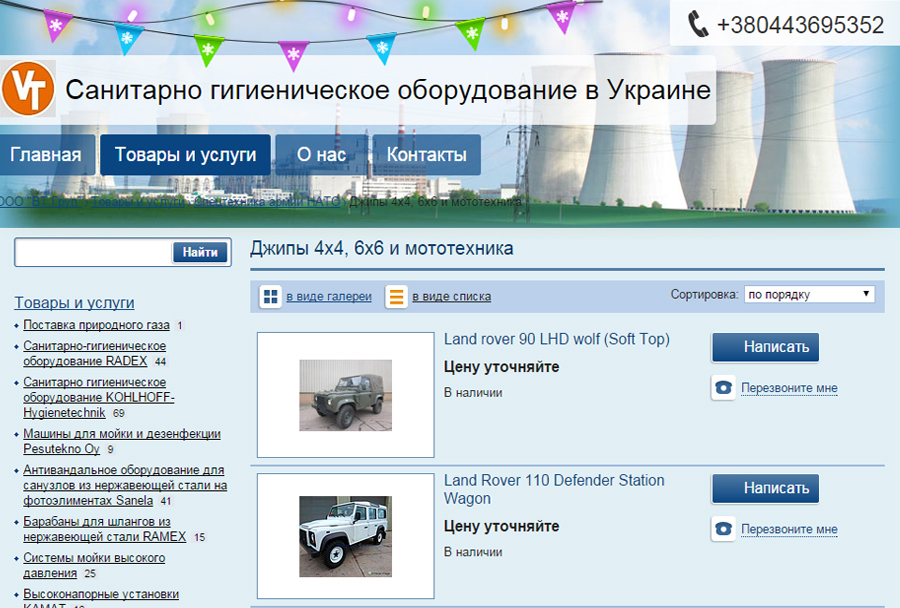Viewport: 900px width, 608px height.
Task: Open the Контакты navigation tab
Action: 426,155
